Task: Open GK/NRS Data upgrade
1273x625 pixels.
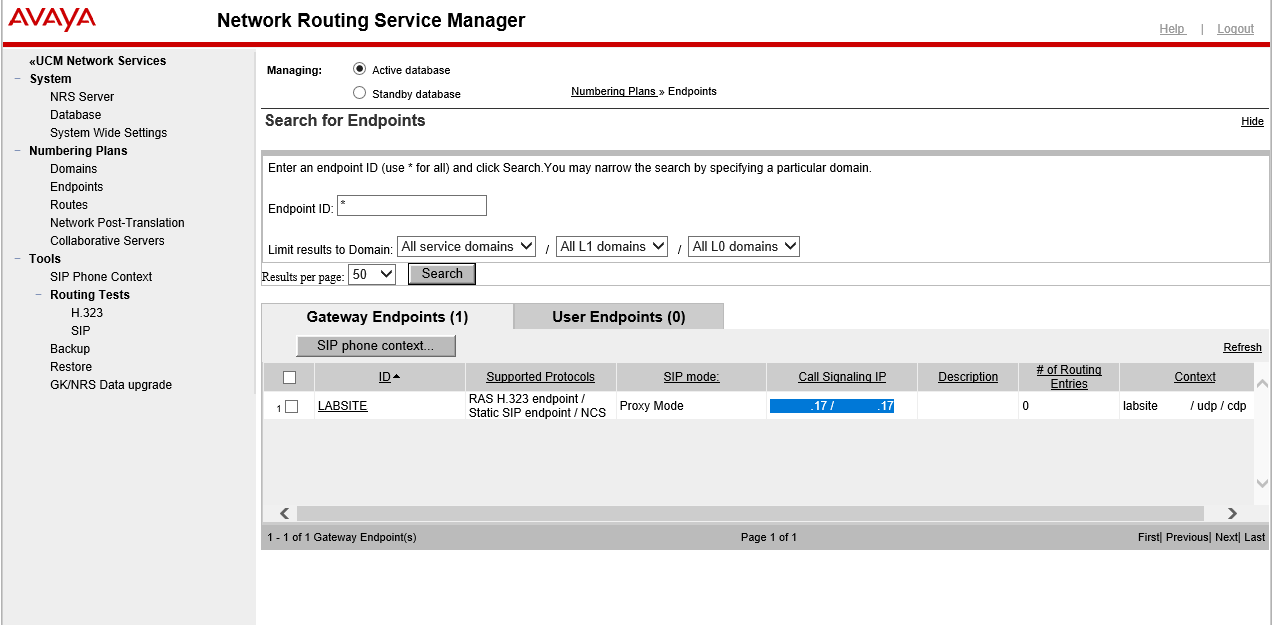Action: pyautogui.click(x=111, y=385)
